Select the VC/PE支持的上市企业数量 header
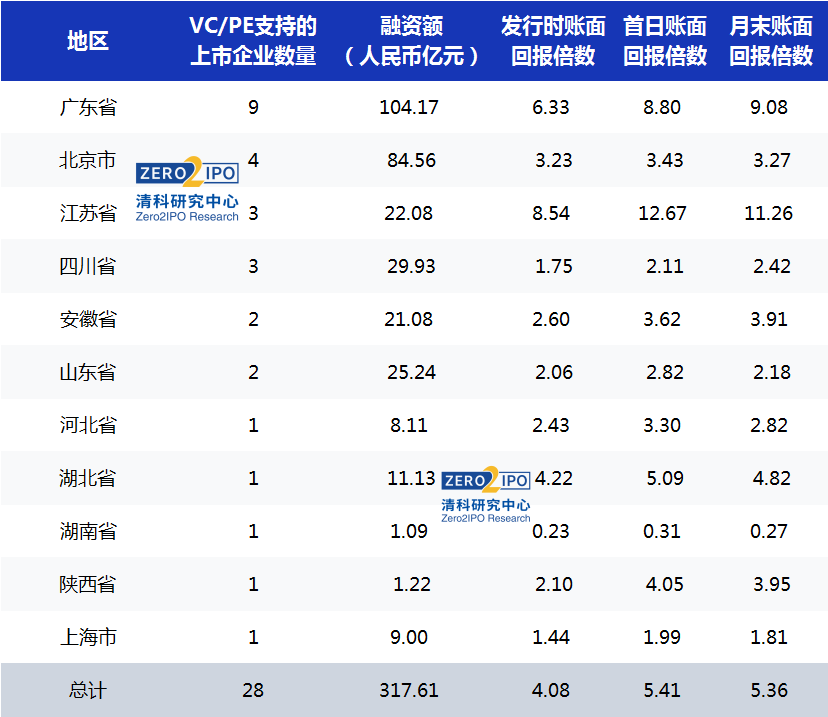The height and width of the screenshot is (717, 828). [x=253, y=41]
